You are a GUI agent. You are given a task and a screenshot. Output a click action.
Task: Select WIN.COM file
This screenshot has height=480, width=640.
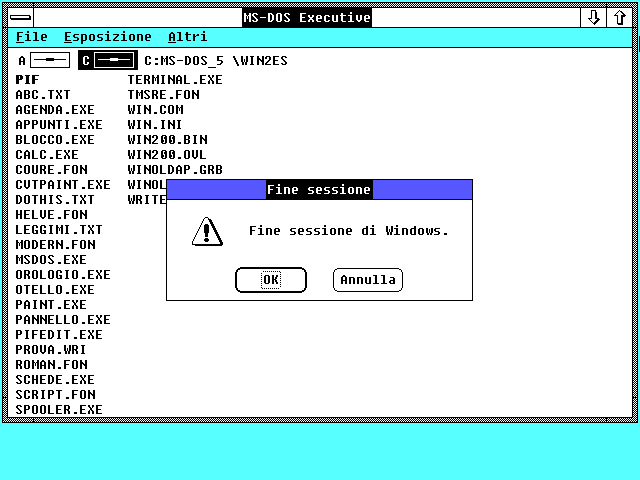tap(156, 110)
